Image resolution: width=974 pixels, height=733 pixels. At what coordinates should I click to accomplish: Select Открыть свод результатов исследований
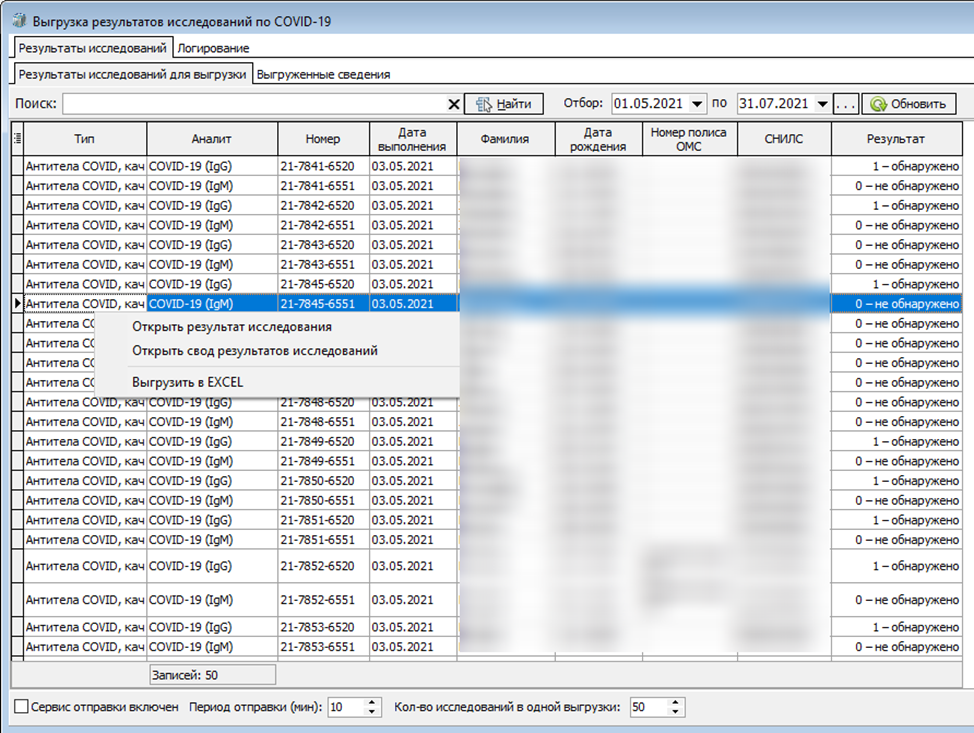tap(254, 351)
